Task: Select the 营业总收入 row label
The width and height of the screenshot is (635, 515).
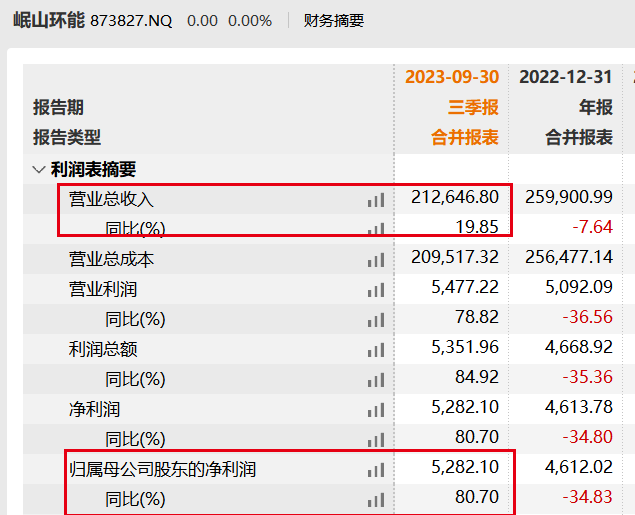Action: [x=111, y=199]
